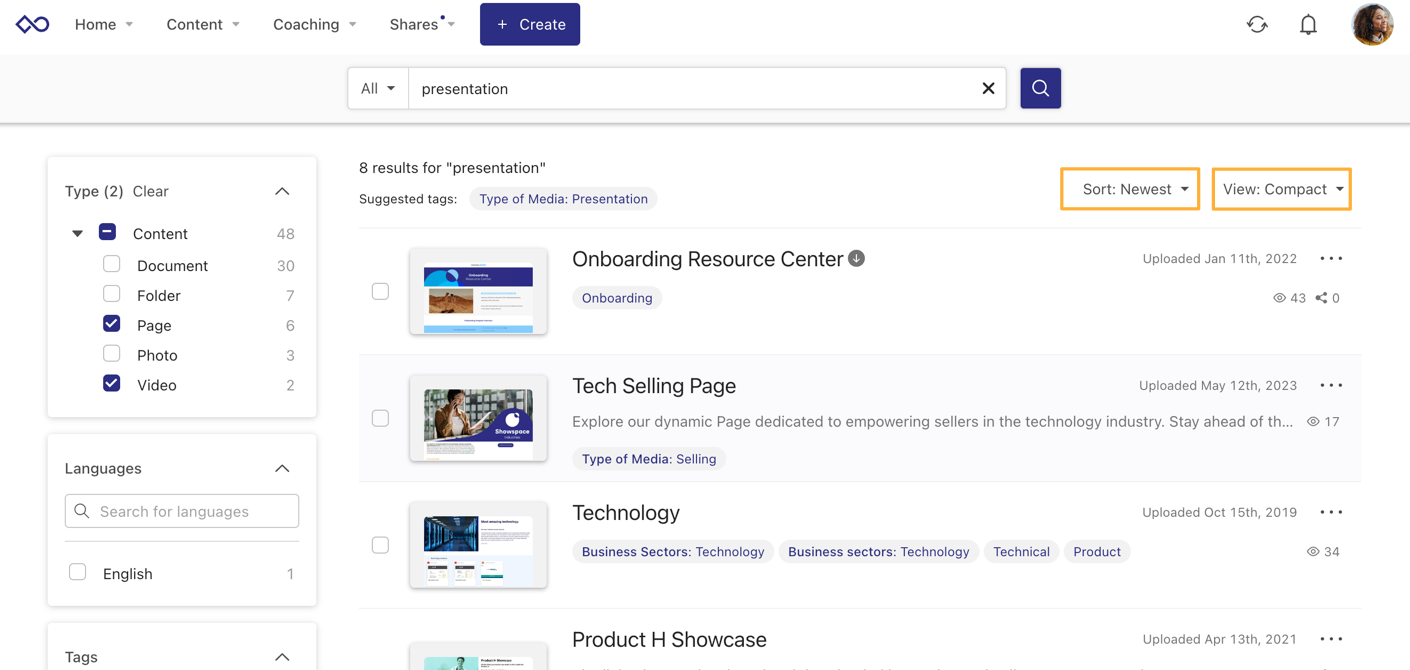Open Technology result thumbnail
The width and height of the screenshot is (1410, 670).
[x=478, y=545]
